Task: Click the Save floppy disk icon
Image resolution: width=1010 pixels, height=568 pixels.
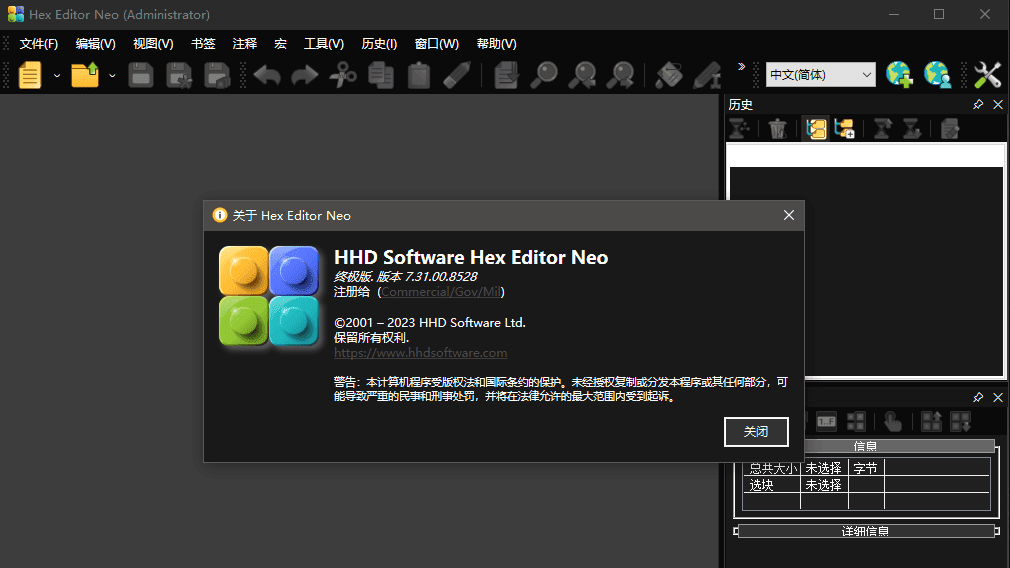Action: coord(140,75)
